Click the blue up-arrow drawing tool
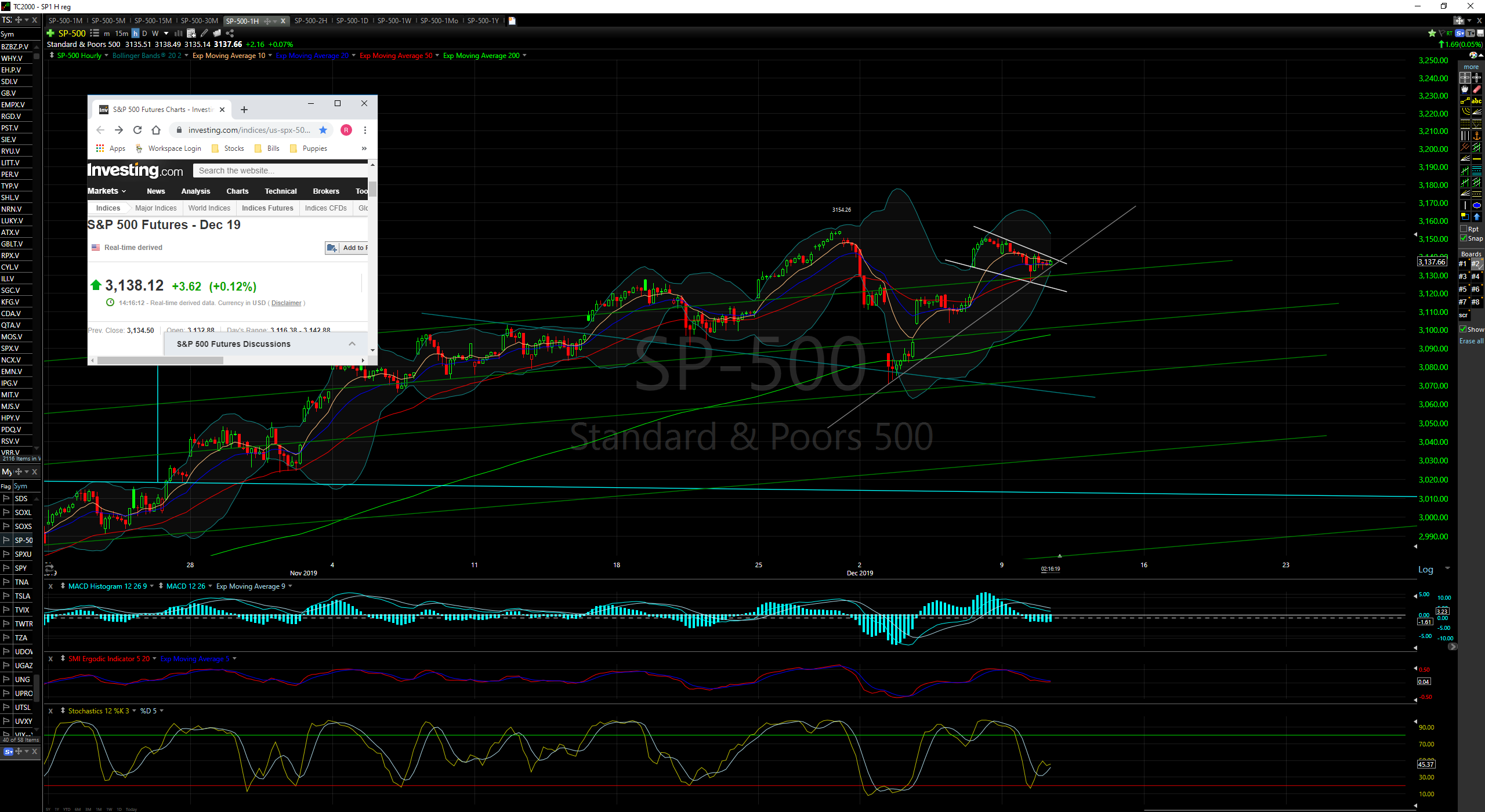The height and width of the screenshot is (812, 1485). tap(1477, 217)
